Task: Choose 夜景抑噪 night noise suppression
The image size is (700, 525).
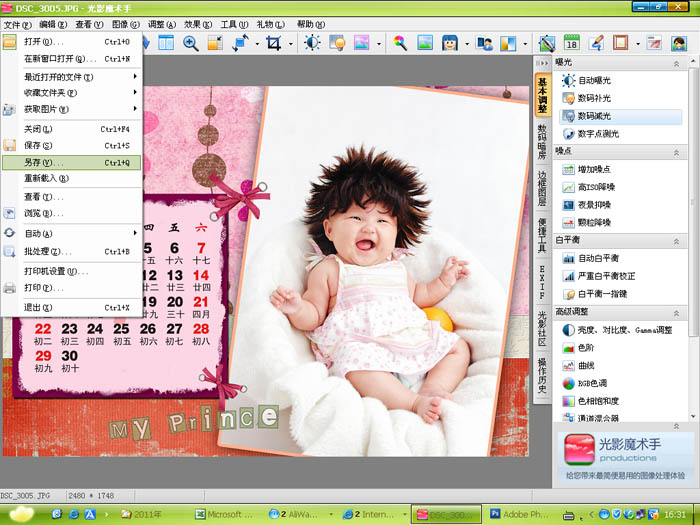Action: (594, 205)
